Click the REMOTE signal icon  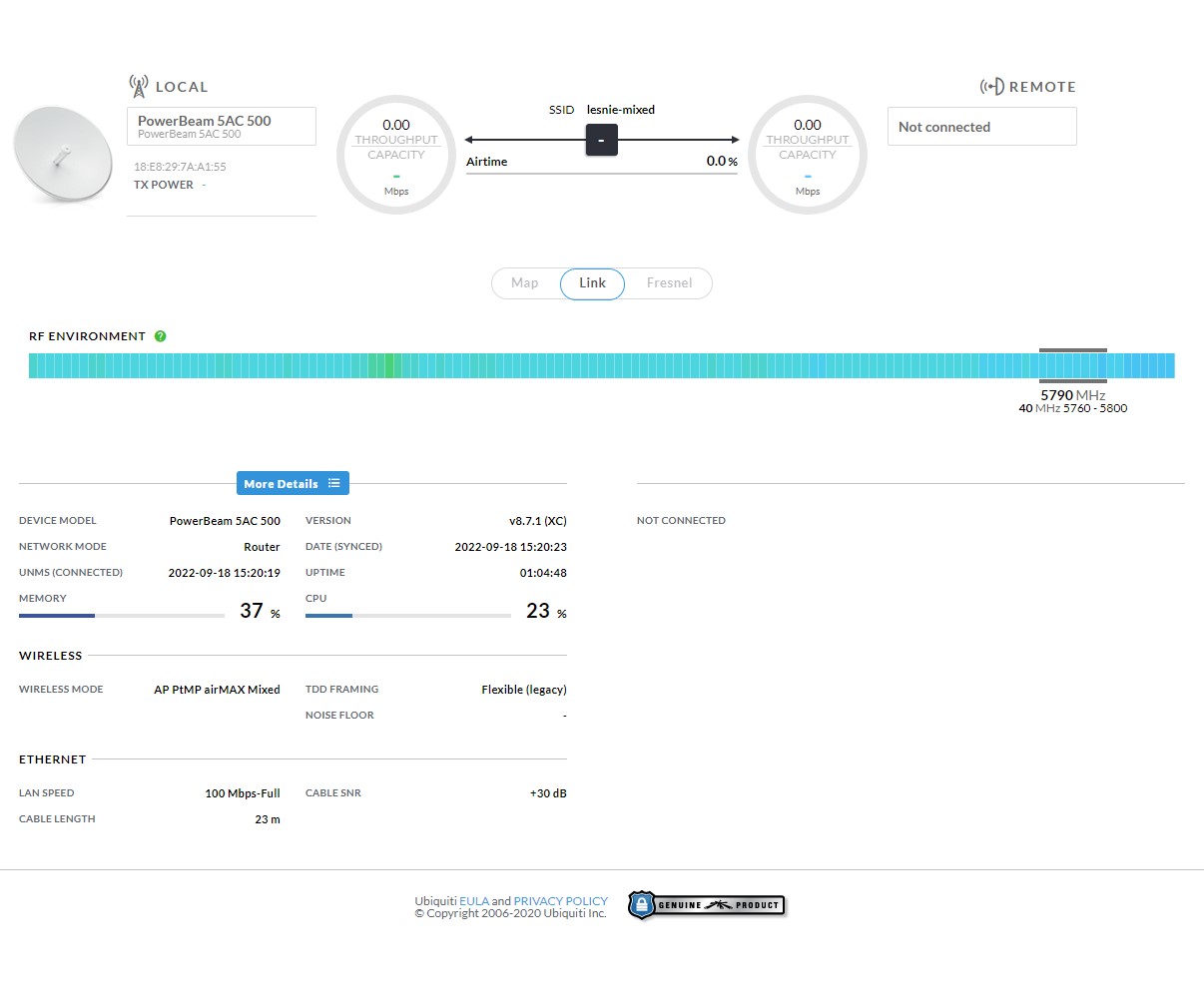[991, 87]
